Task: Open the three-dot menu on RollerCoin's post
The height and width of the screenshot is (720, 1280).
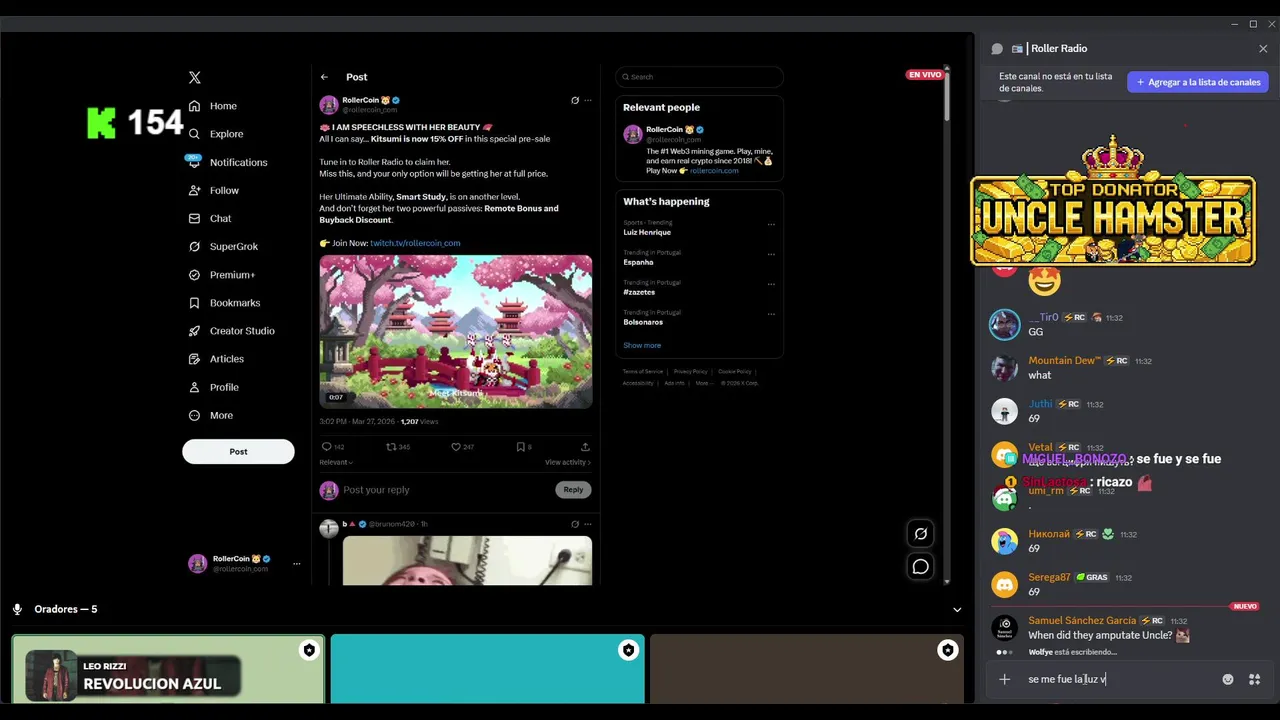Action: point(588,100)
